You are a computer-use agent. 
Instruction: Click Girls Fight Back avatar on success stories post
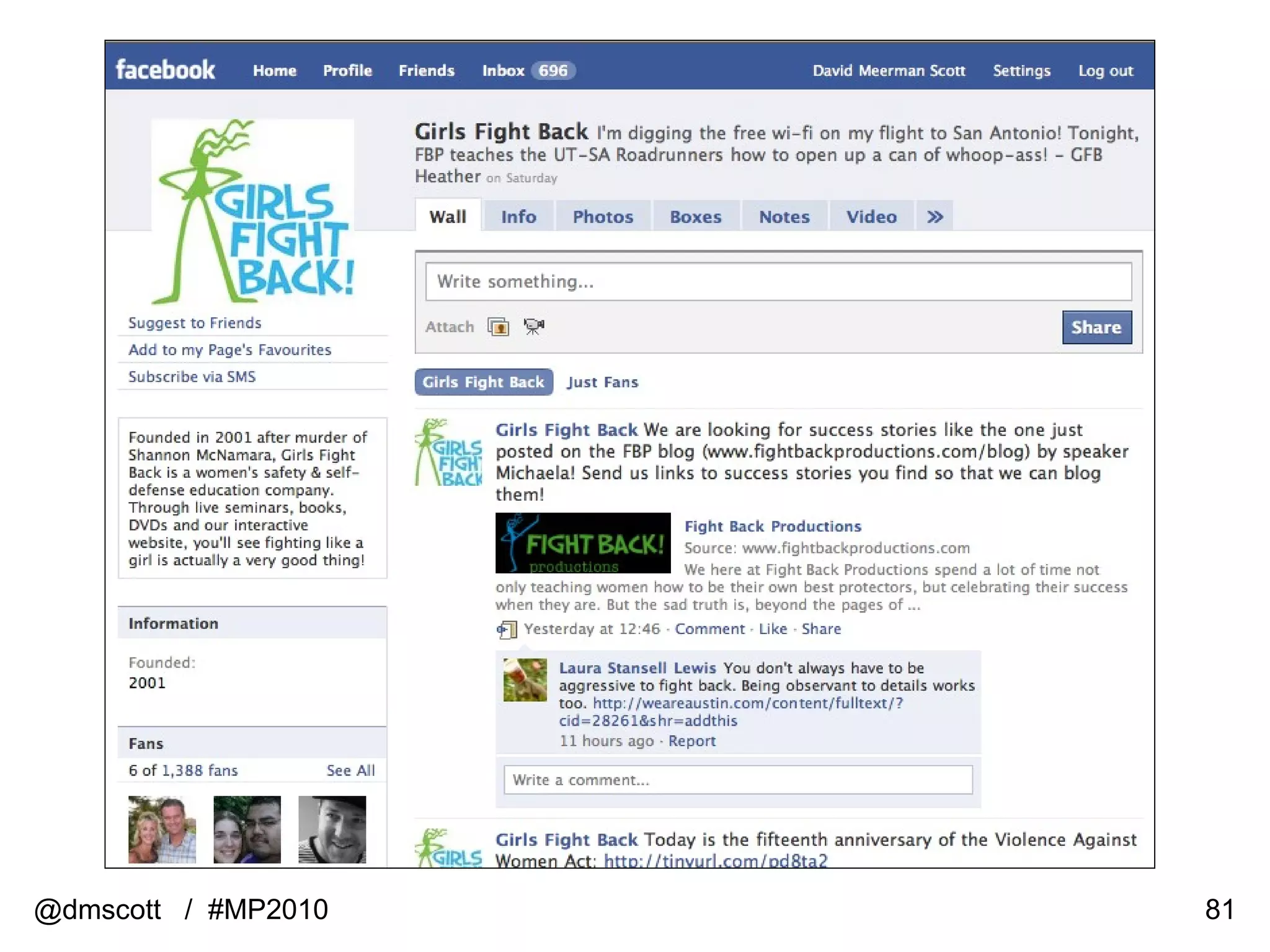coord(448,452)
